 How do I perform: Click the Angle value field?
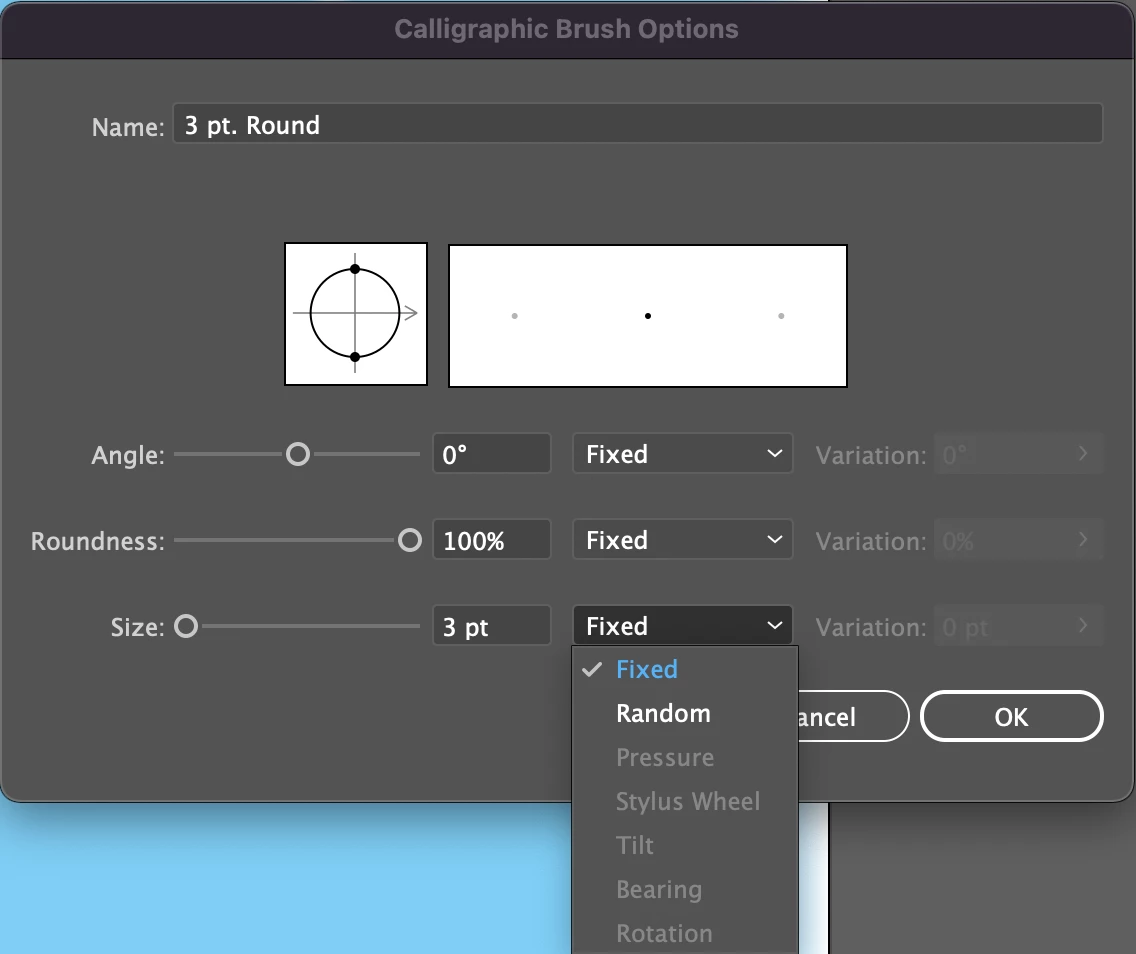tap(491, 455)
